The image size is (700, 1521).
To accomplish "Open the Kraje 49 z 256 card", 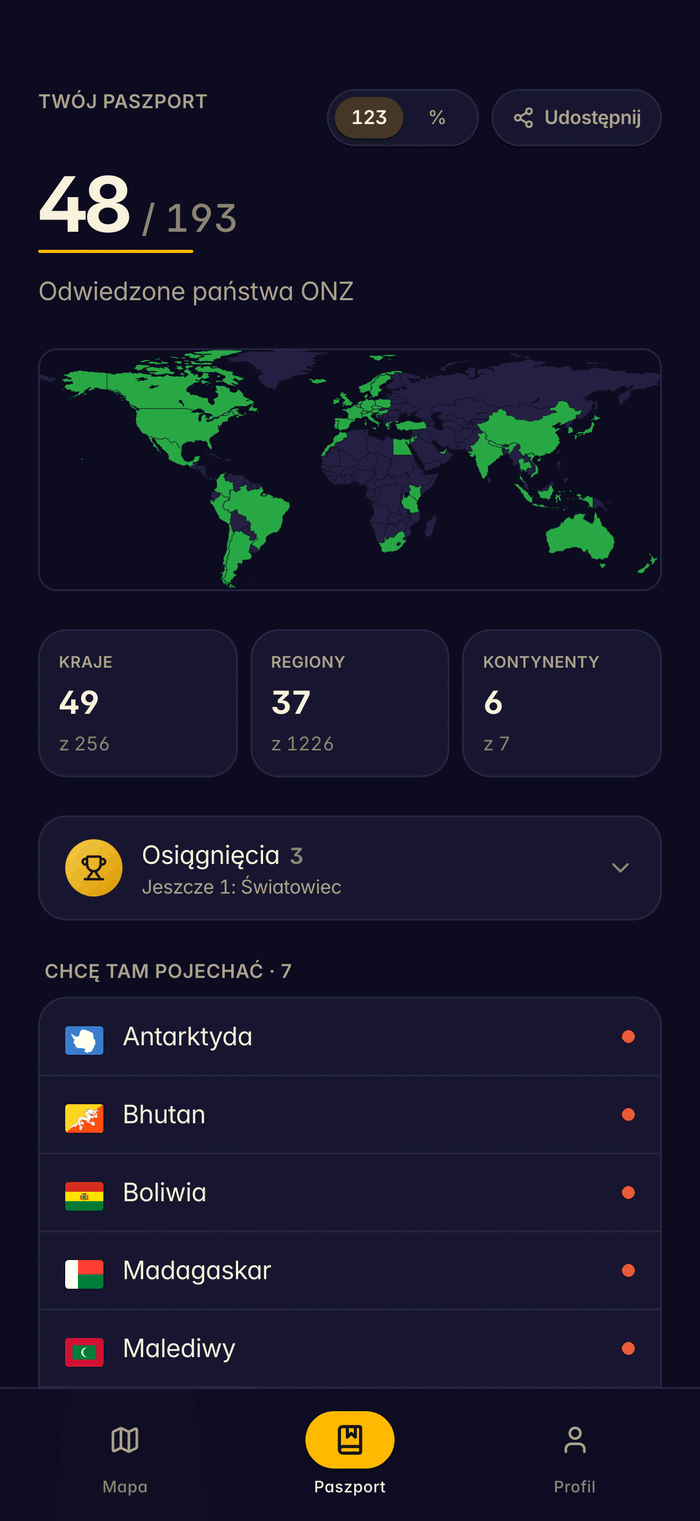I will tap(138, 703).
